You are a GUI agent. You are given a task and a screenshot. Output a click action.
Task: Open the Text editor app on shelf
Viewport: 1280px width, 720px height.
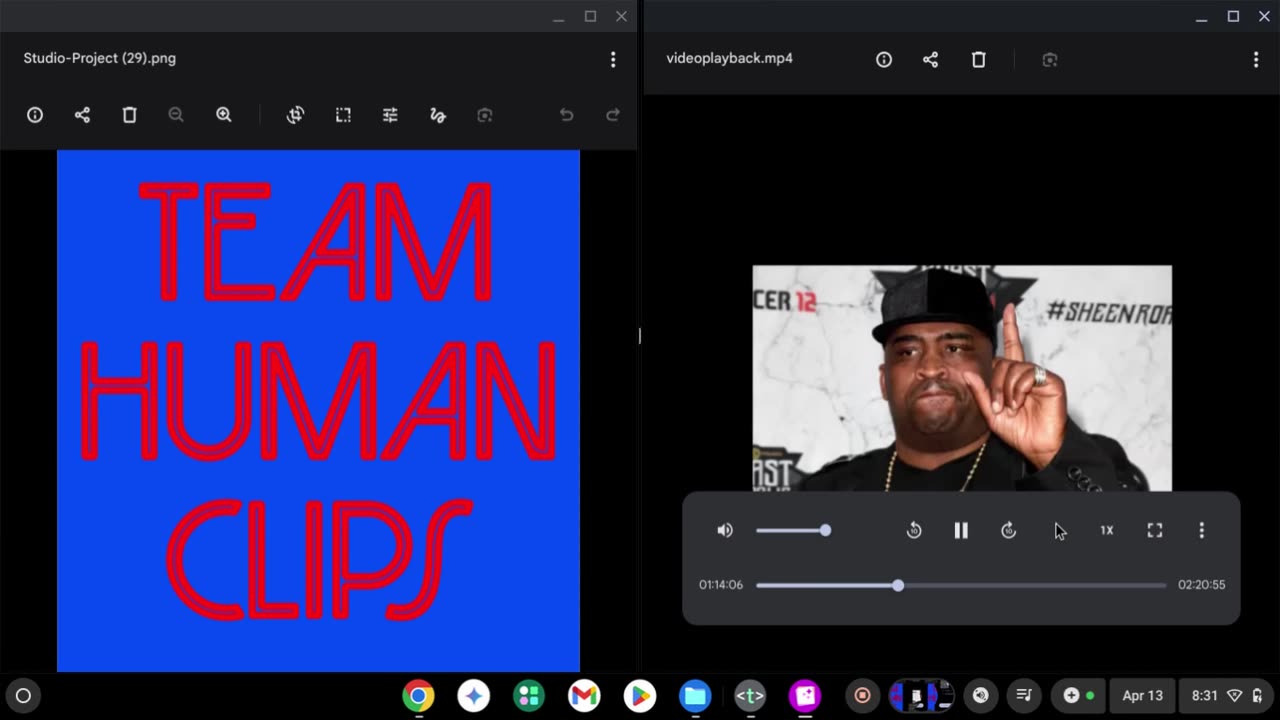pos(750,696)
